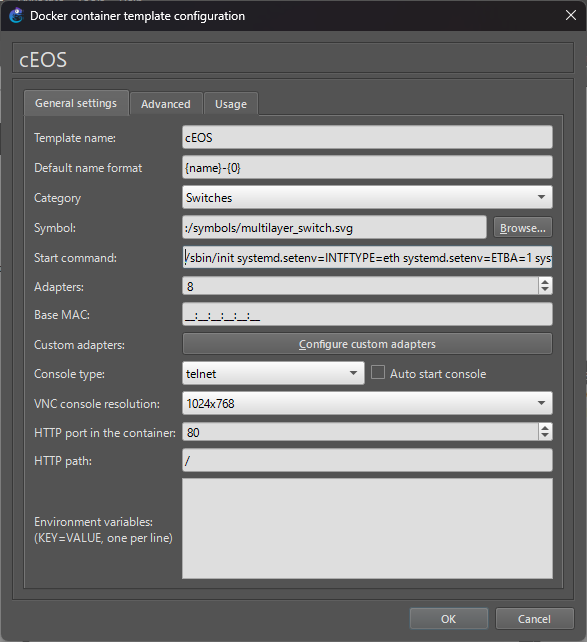Open the Category dropdown showing Switches
This screenshot has height=642, width=587.
367,197
